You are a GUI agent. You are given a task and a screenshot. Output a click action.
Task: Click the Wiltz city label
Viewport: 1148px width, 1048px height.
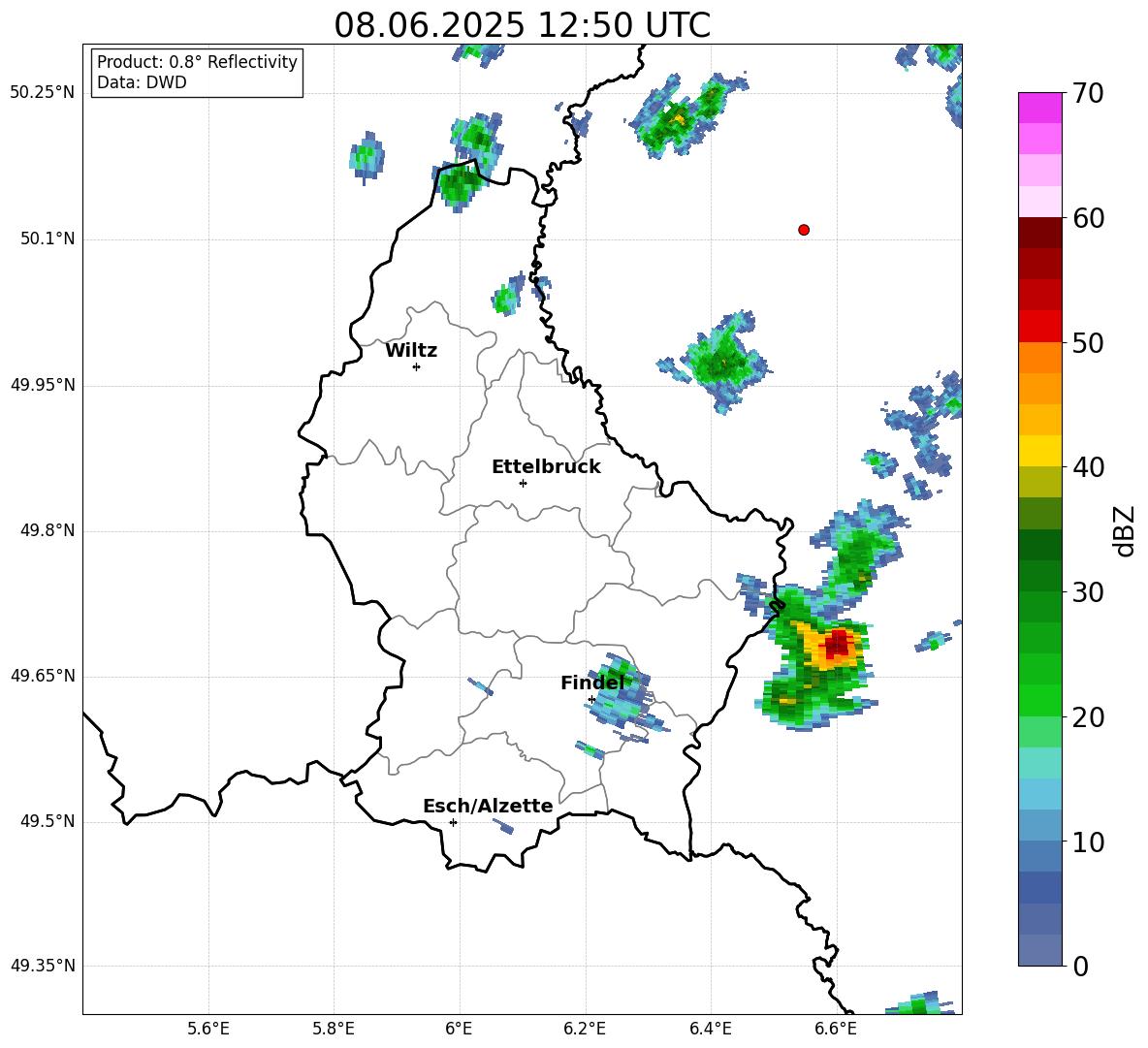coord(411,351)
